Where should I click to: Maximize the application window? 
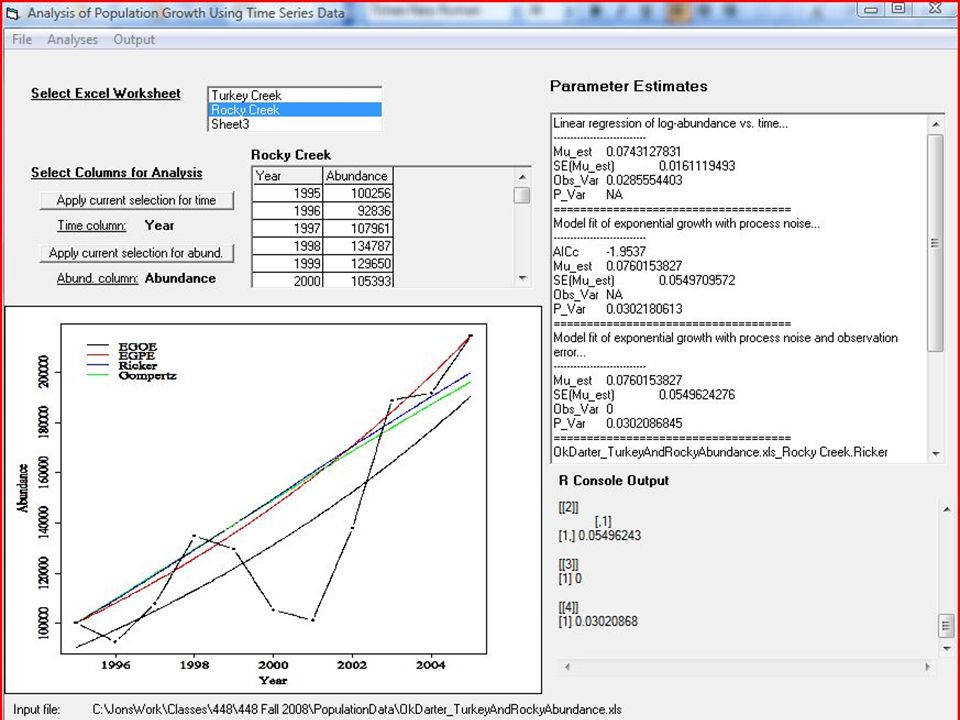click(898, 9)
